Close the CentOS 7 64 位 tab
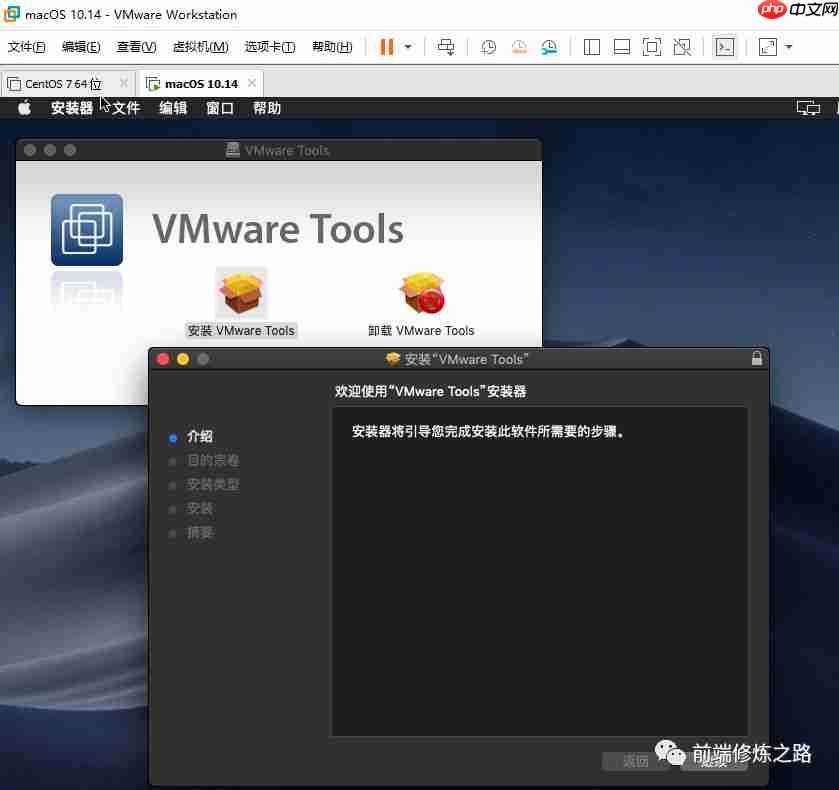 124,83
